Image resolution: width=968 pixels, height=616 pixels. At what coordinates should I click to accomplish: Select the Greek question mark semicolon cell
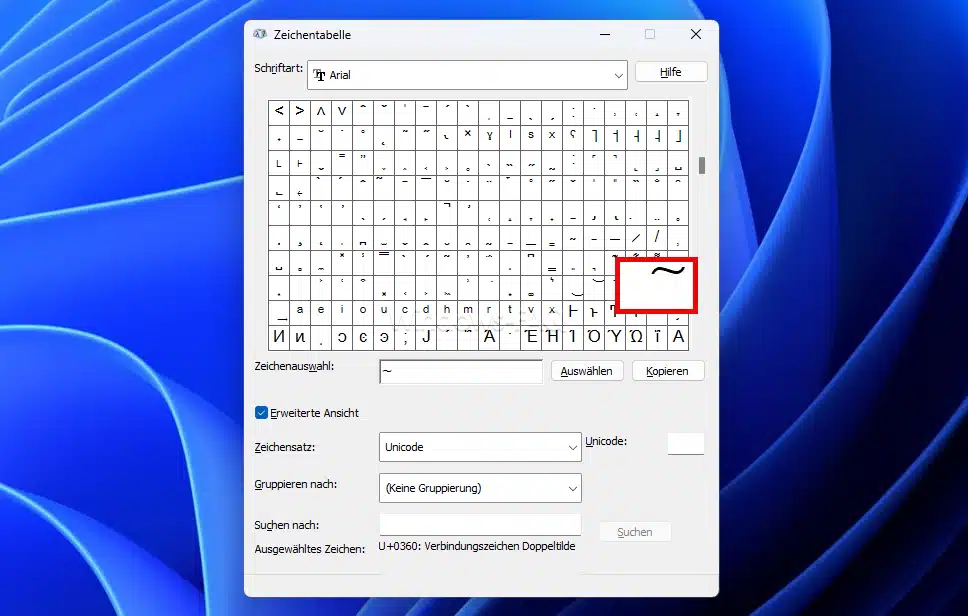[405, 338]
